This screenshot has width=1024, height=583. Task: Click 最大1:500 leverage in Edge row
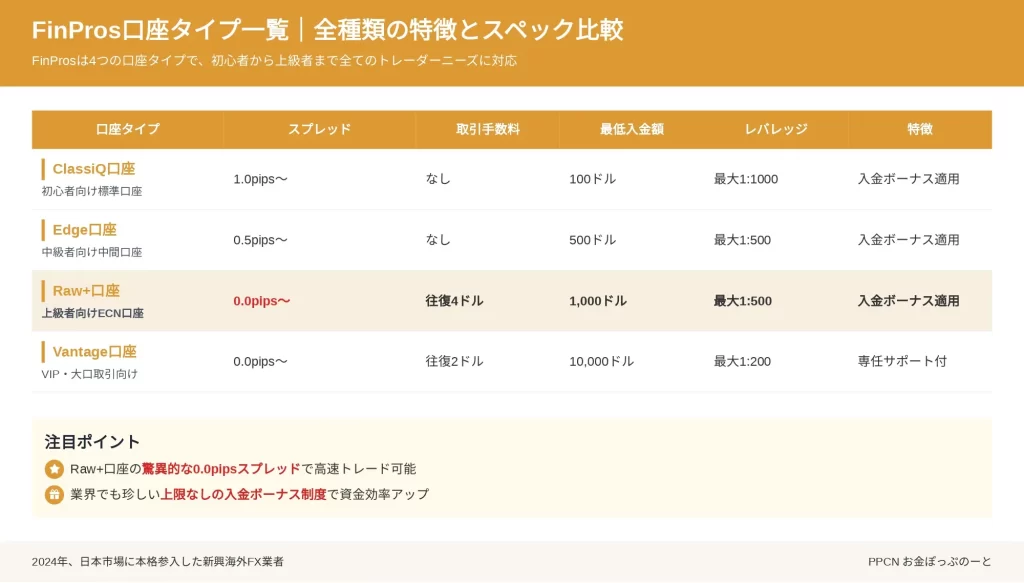743,240
